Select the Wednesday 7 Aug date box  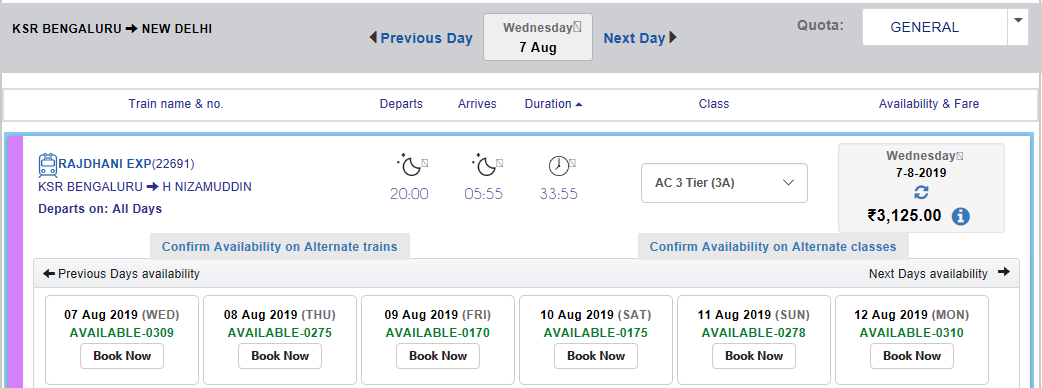(538, 37)
